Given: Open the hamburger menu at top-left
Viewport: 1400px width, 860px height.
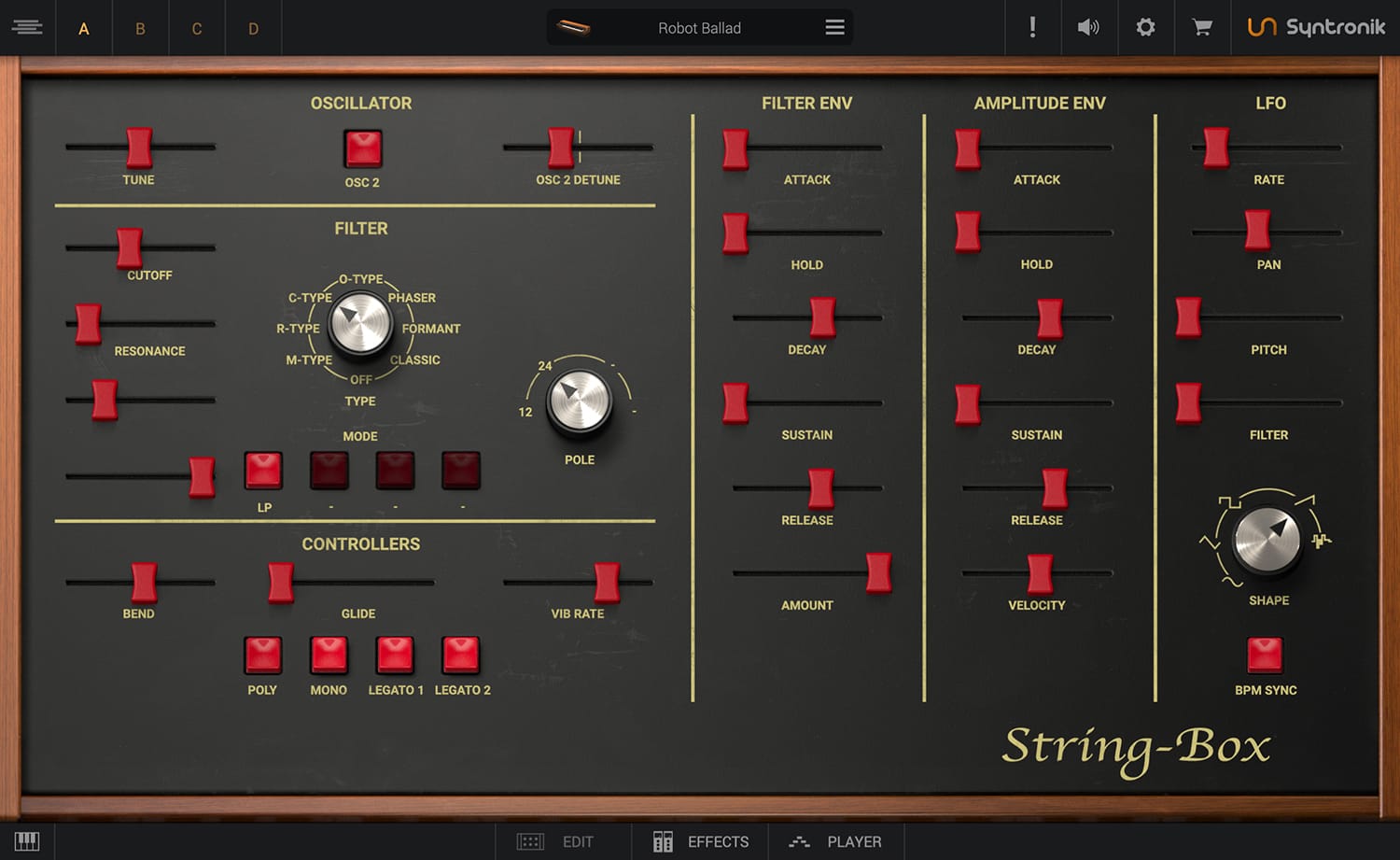Looking at the screenshot, I should [x=27, y=28].
